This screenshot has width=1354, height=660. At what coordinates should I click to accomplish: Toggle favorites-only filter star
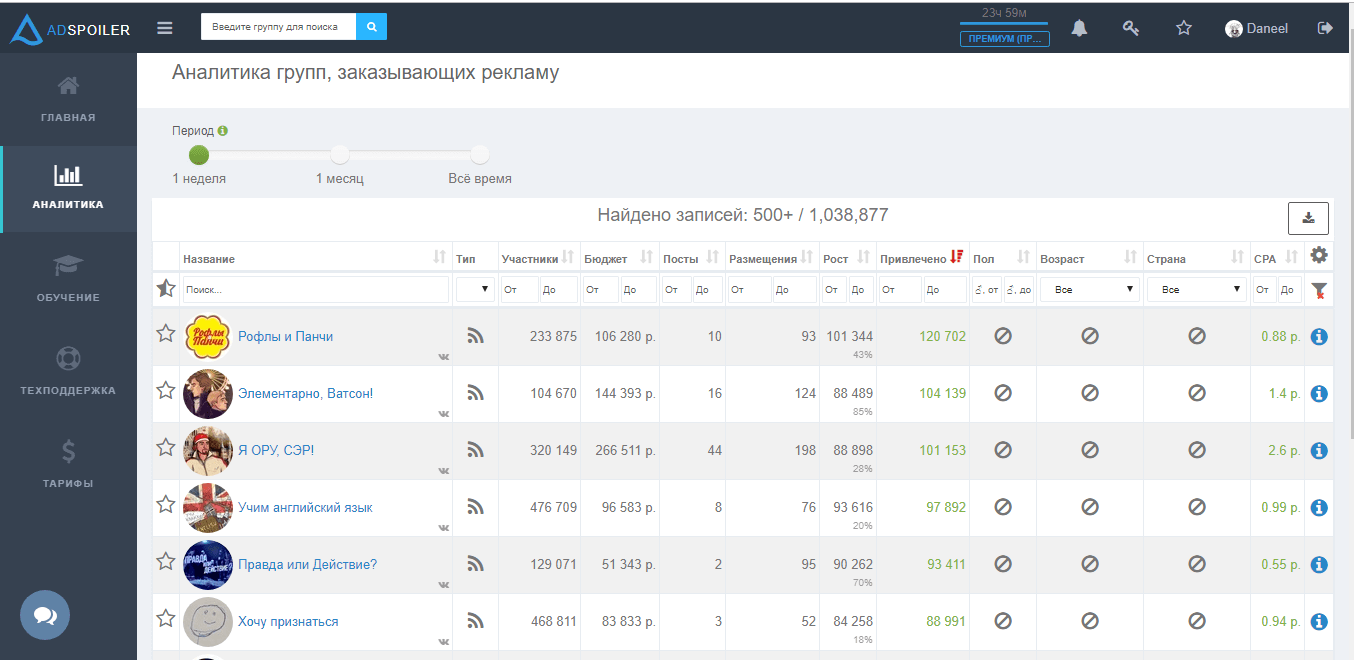[x=166, y=289]
